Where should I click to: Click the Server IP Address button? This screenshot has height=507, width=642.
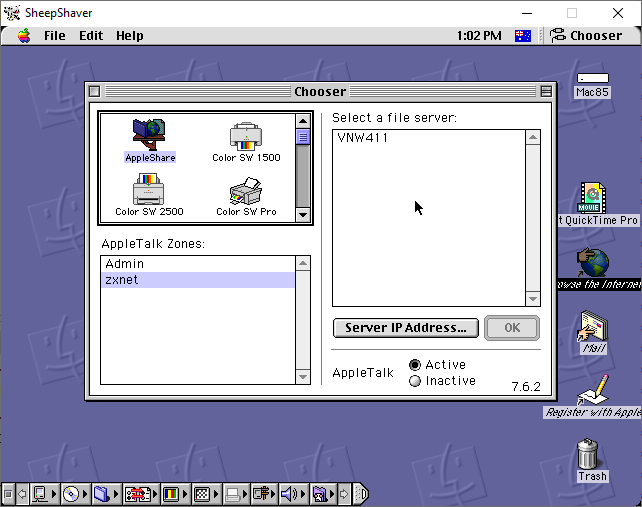406,328
